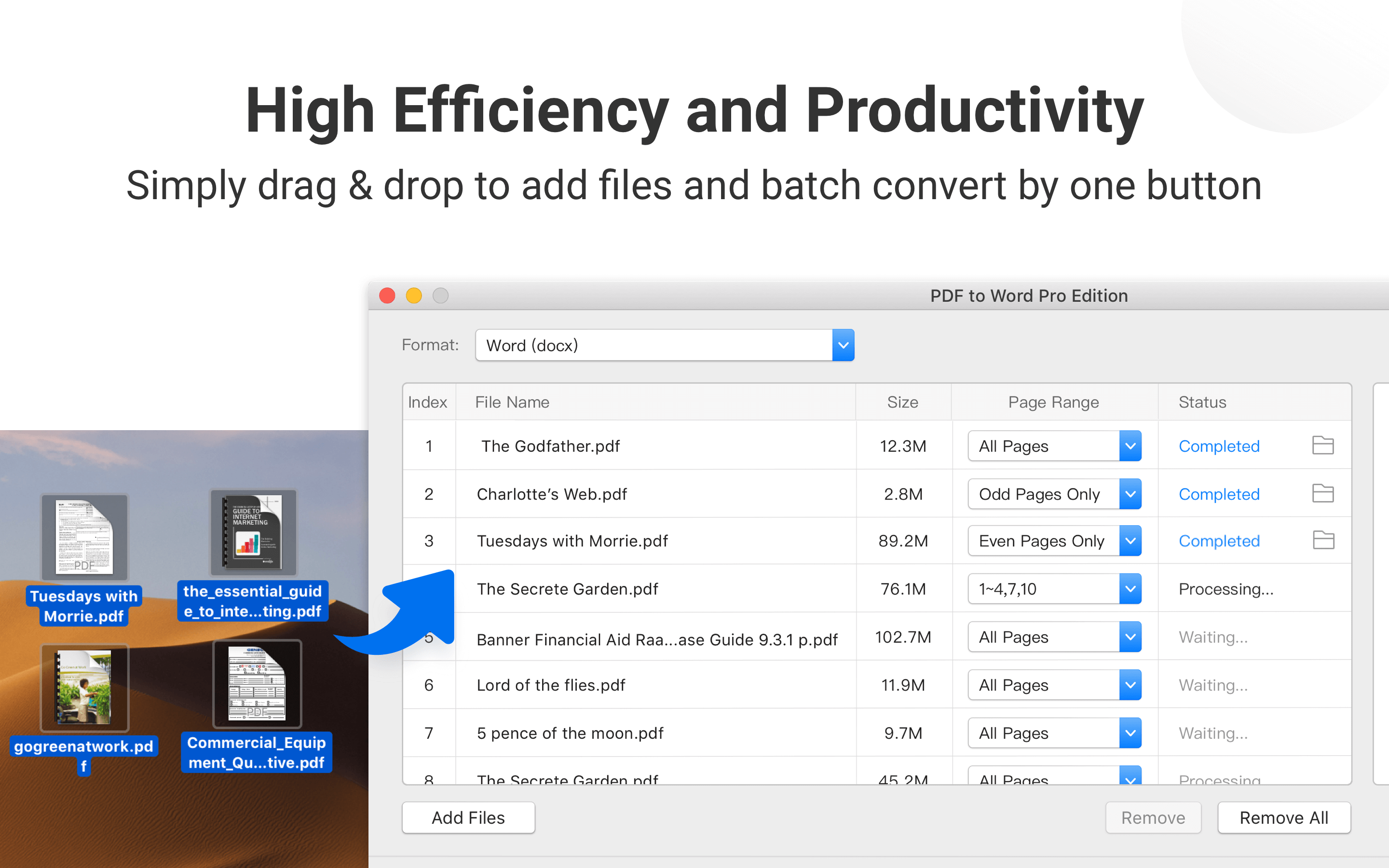Screen dimensions: 1389x868
Task: Click the Completed status link for Charlotte's Web
Action: click(x=1219, y=494)
